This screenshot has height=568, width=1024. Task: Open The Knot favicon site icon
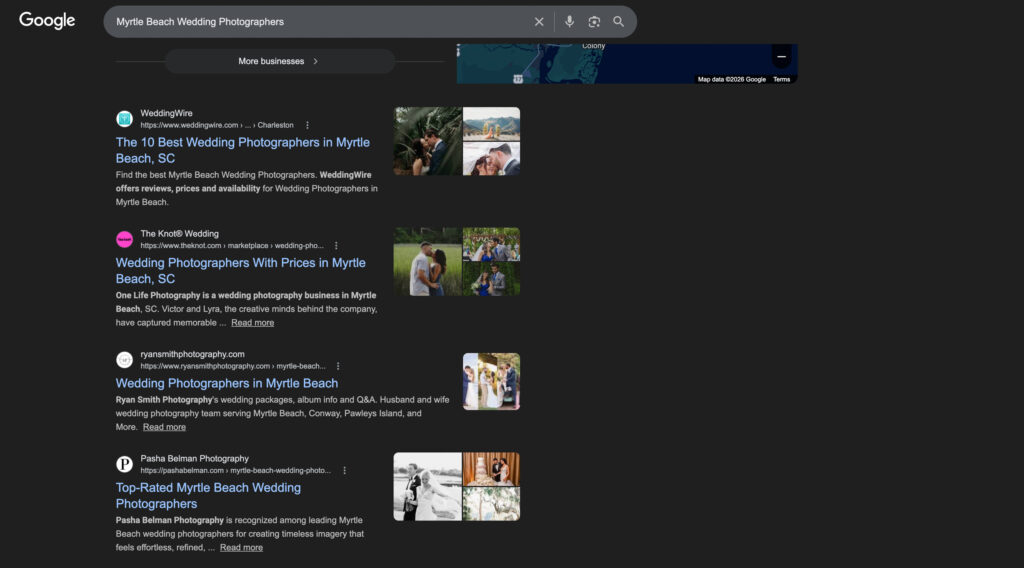(x=124, y=240)
